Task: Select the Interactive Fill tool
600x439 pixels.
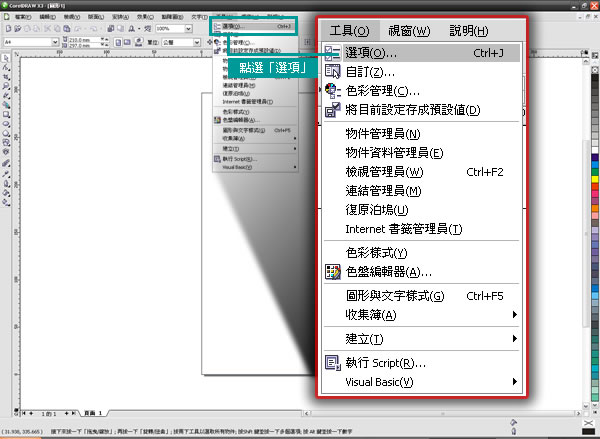Action: point(6,202)
